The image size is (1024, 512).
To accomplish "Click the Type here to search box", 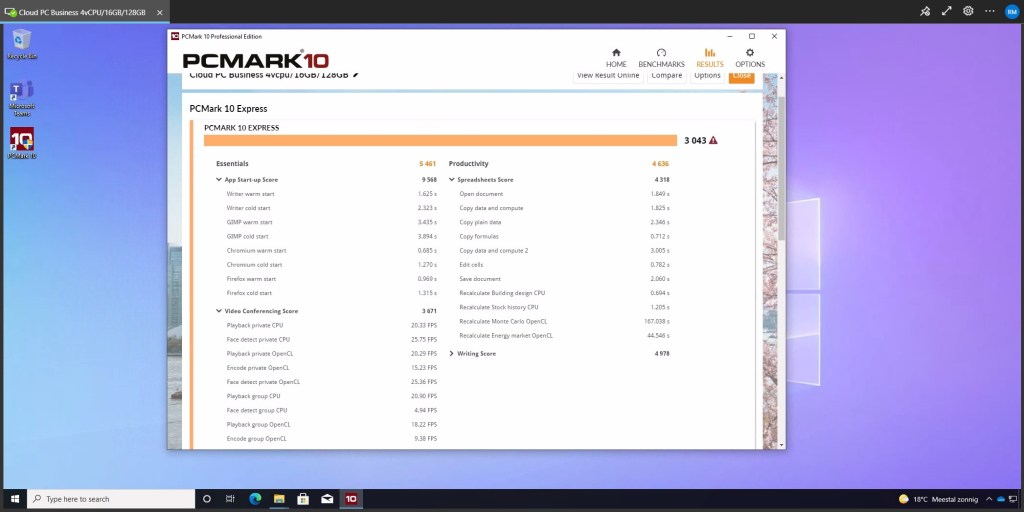I will point(110,499).
